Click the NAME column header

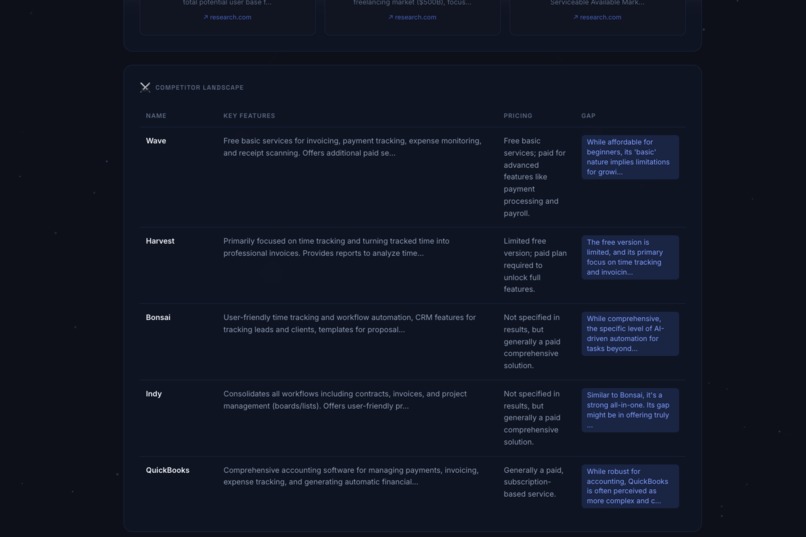click(156, 116)
